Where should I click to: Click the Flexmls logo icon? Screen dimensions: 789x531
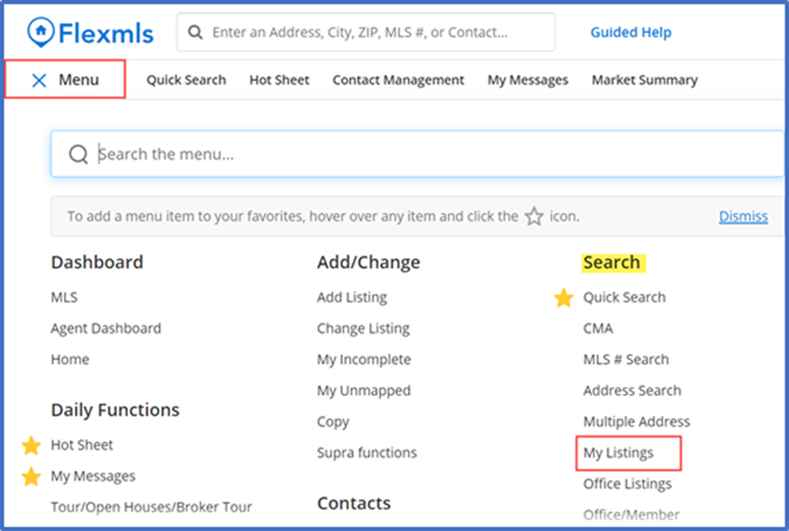[42, 33]
